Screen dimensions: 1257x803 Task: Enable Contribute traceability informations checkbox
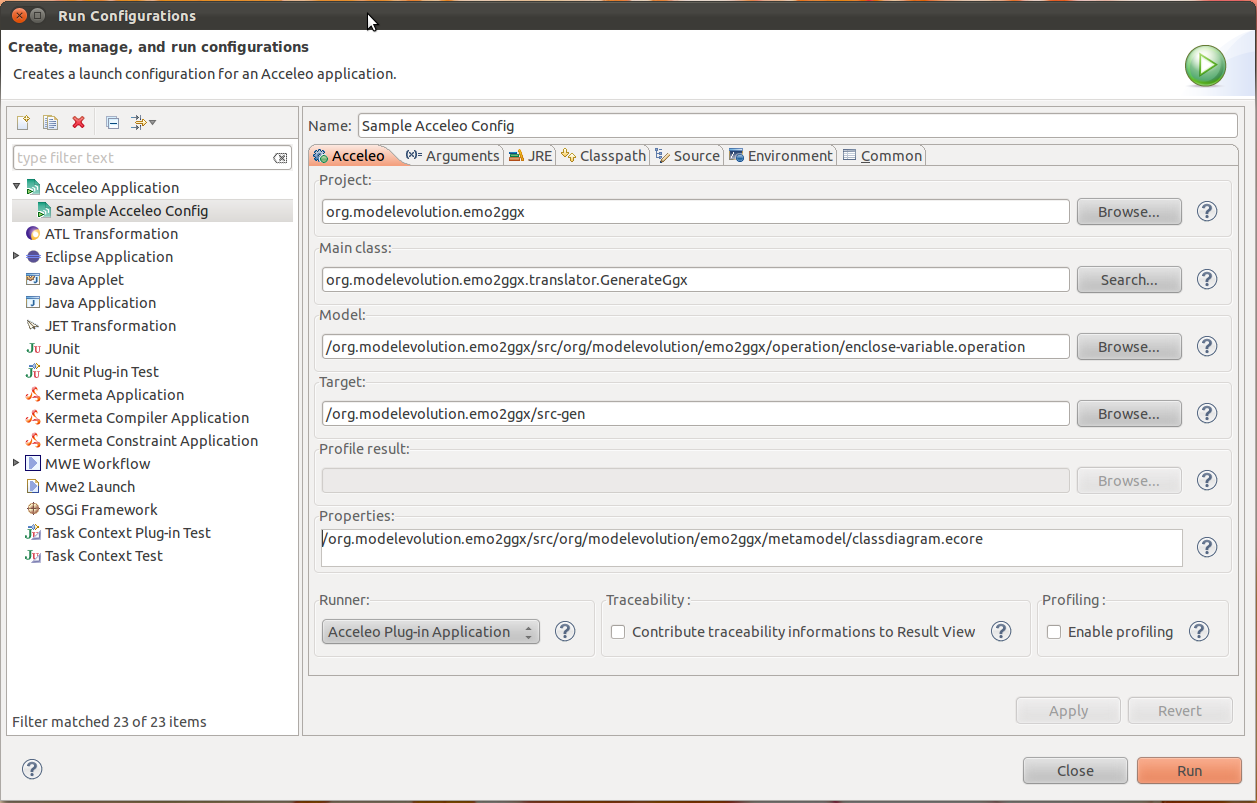618,632
